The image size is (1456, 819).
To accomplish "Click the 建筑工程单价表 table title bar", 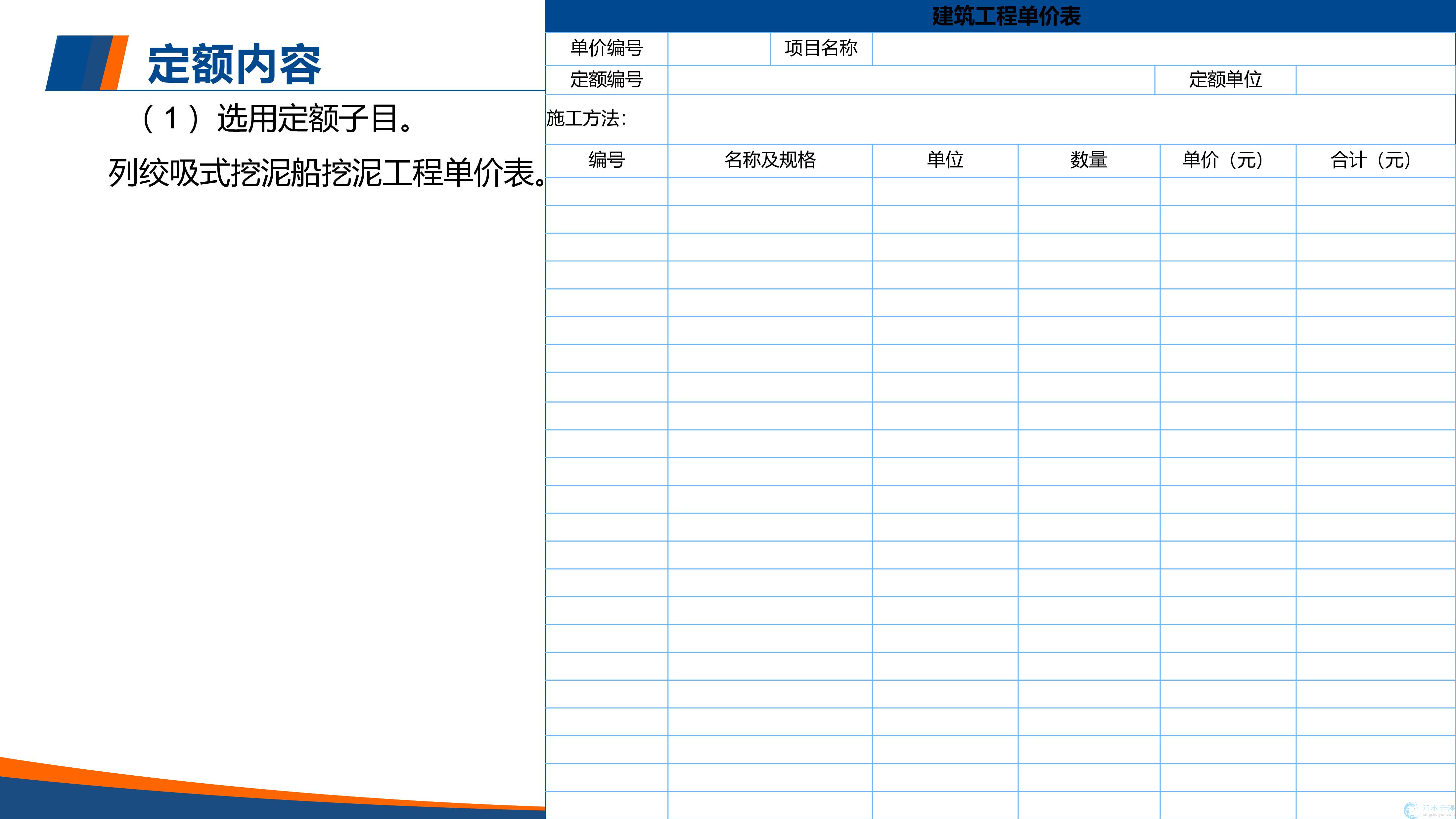I will pos(1006,16).
